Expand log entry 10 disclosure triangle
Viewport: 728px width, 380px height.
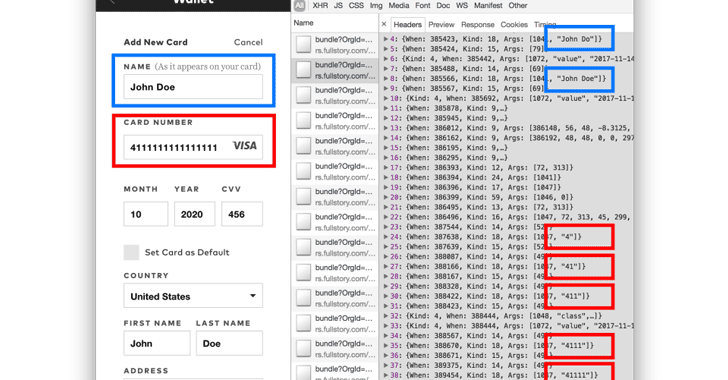click(x=385, y=98)
